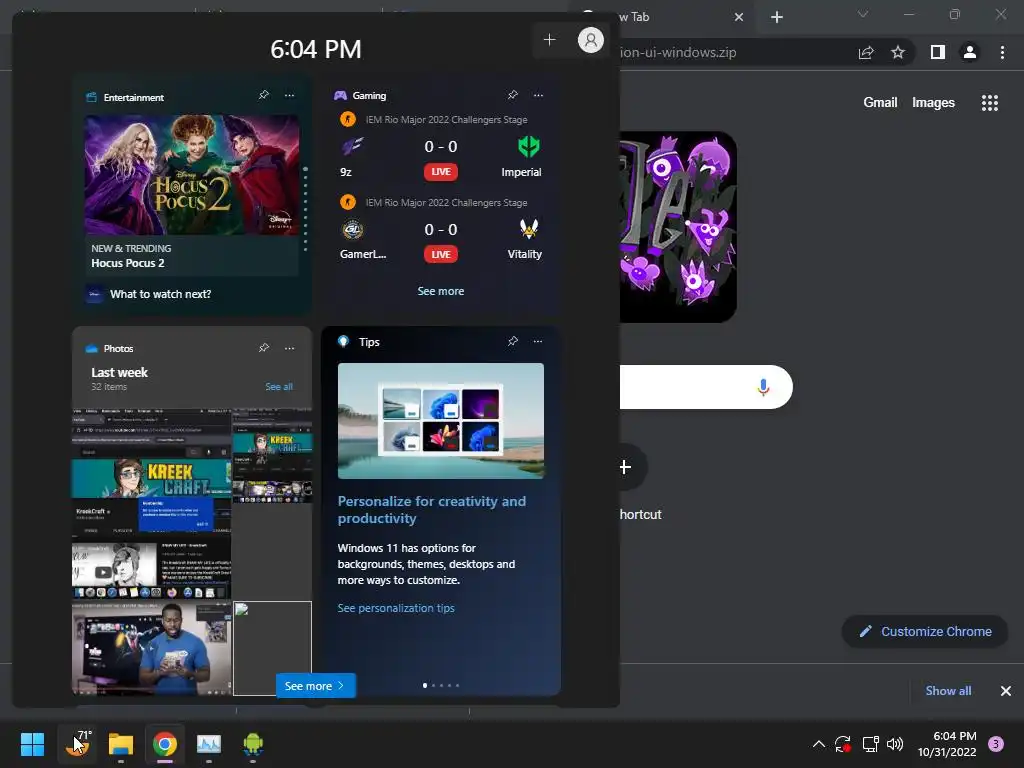
Task: Click the Halloween Google doodle
Action: pyautogui.click(x=678, y=227)
